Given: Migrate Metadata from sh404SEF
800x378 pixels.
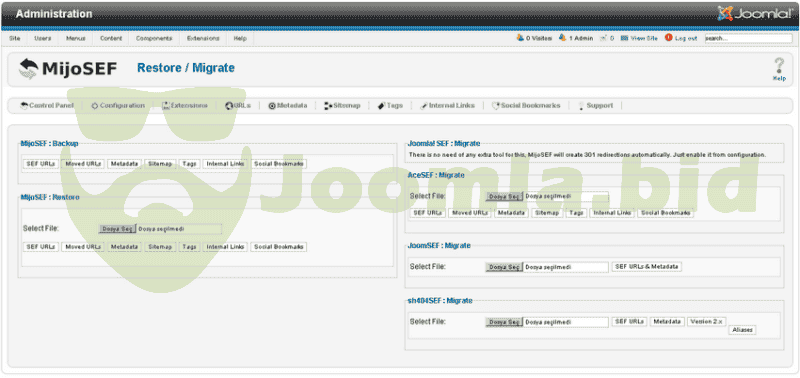Looking at the screenshot, I should pos(666,322).
